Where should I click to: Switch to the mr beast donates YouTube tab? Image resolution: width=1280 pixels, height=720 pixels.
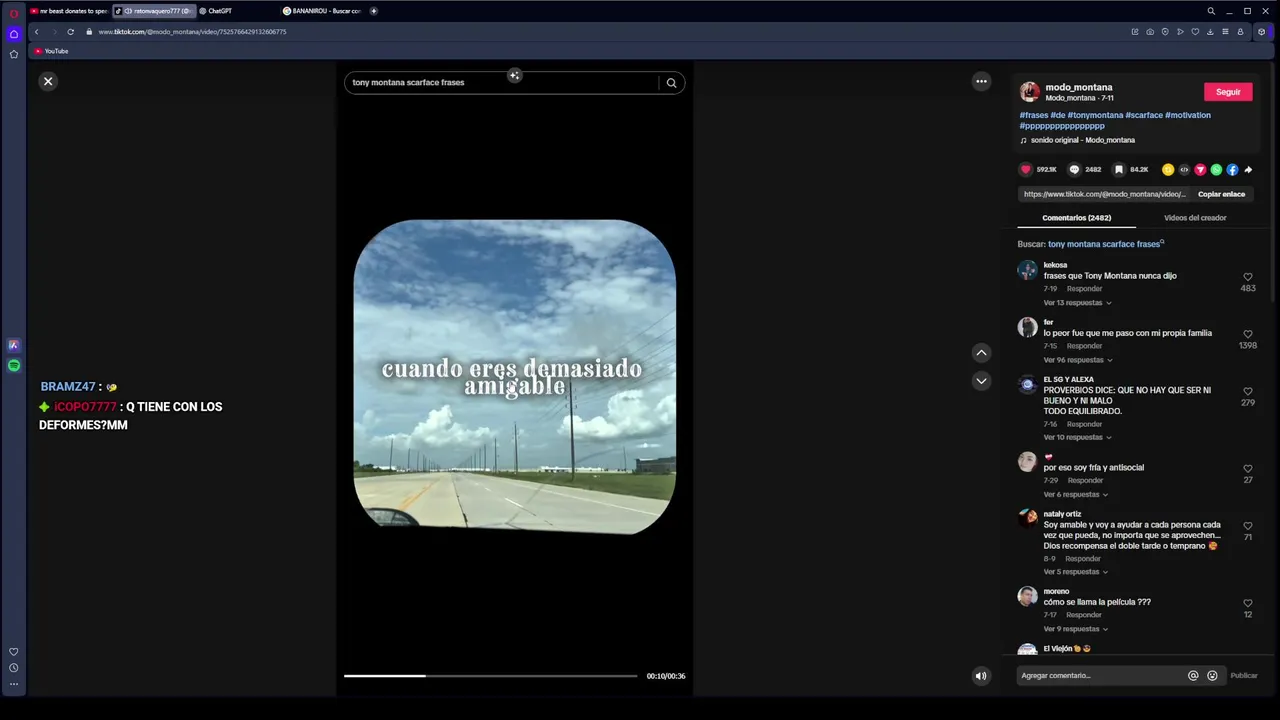(x=68, y=11)
